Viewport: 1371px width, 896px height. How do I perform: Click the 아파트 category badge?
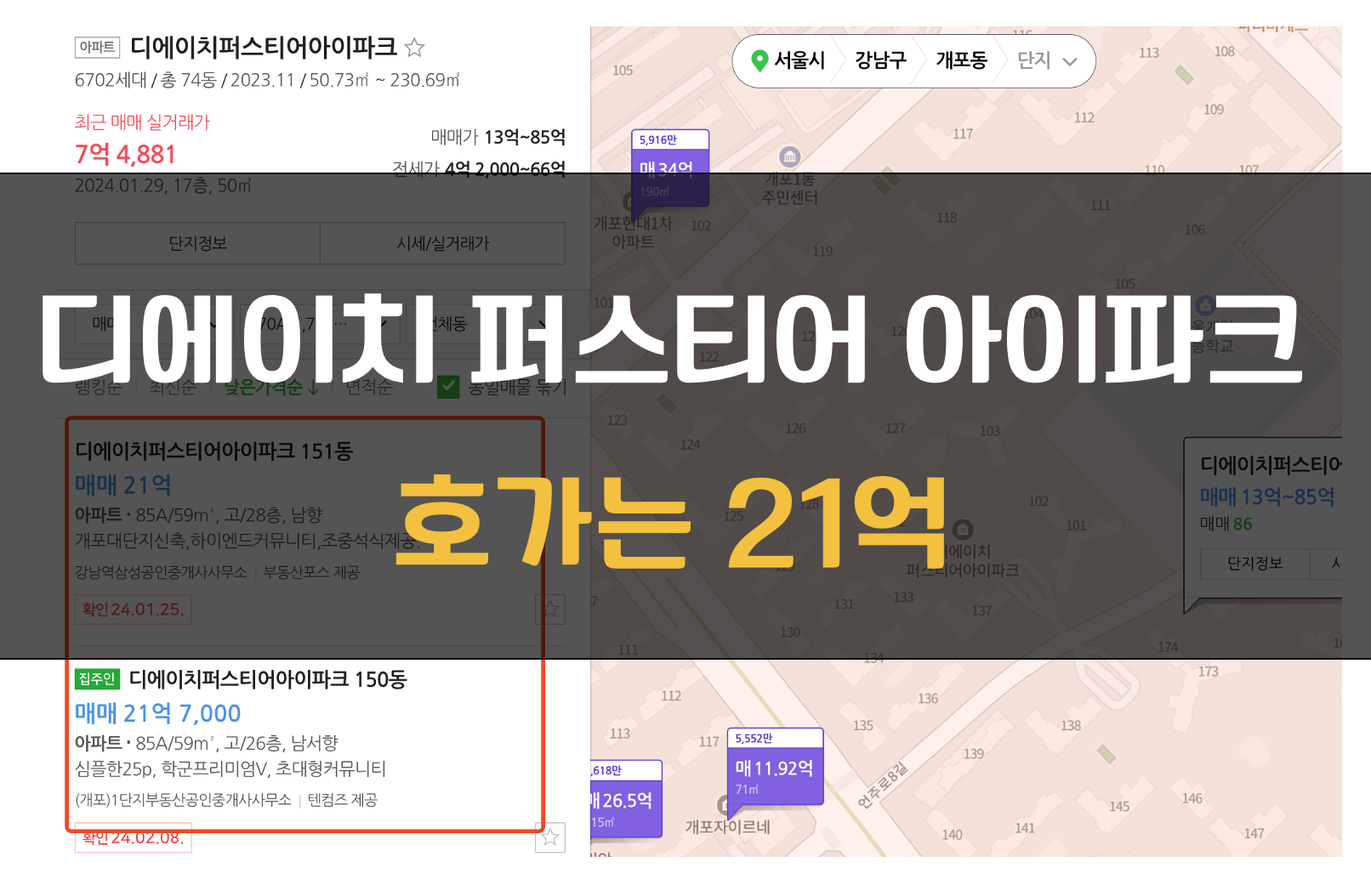pos(97,48)
